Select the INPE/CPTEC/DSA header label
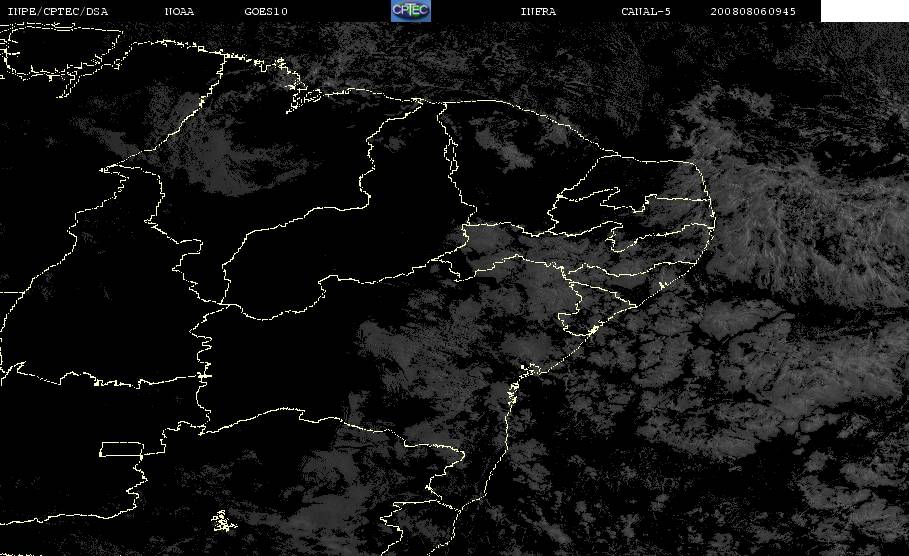The height and width of the screenshot is (556, 909). pos(57,12)
